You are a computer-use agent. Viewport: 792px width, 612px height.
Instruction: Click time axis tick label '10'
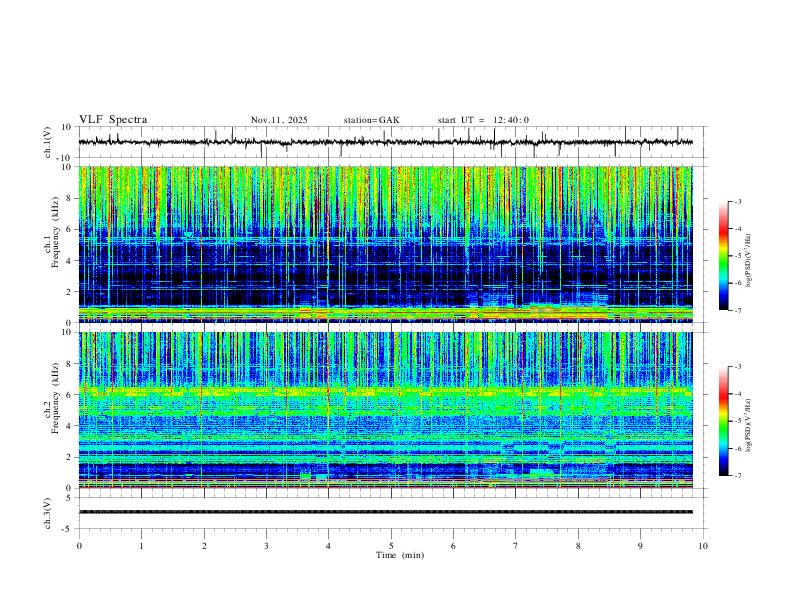pos(703,546)
